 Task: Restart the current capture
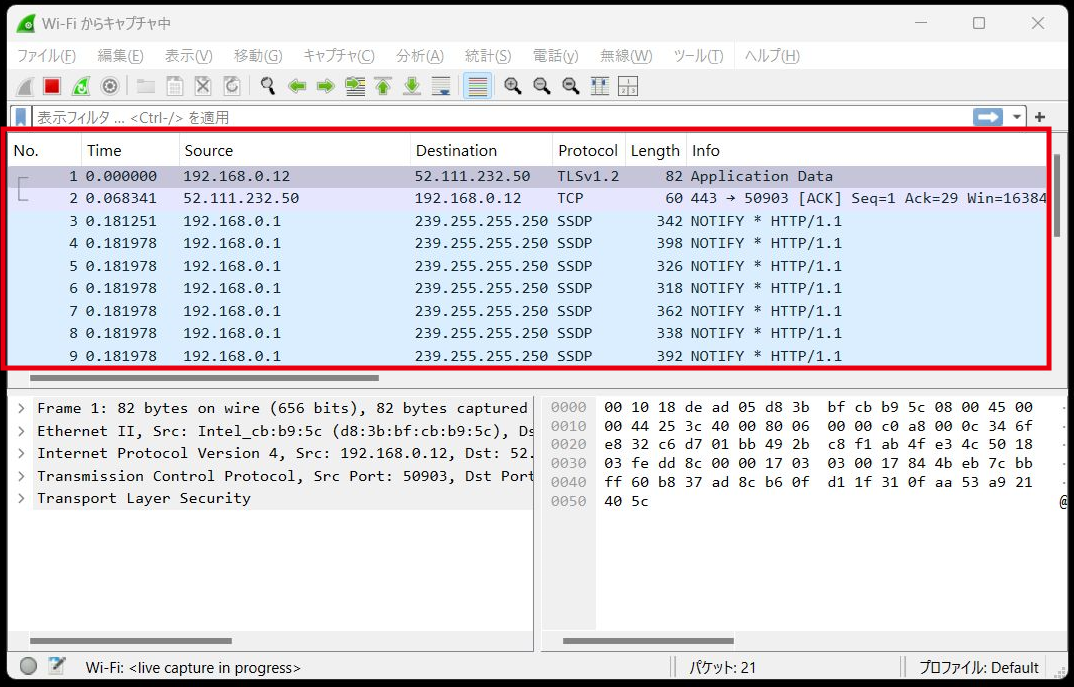pos(81,86)
